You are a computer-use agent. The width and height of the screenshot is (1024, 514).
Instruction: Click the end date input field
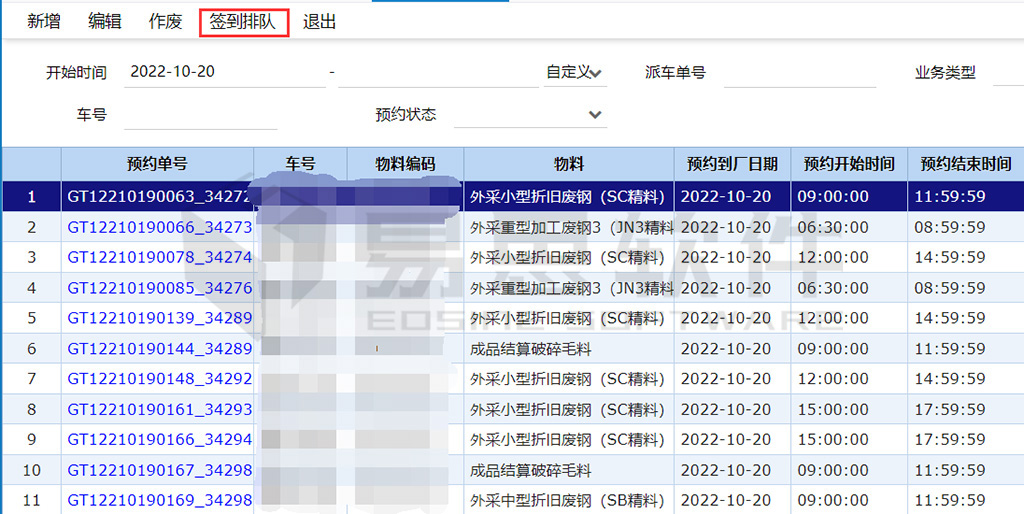(x=438, y=73)
